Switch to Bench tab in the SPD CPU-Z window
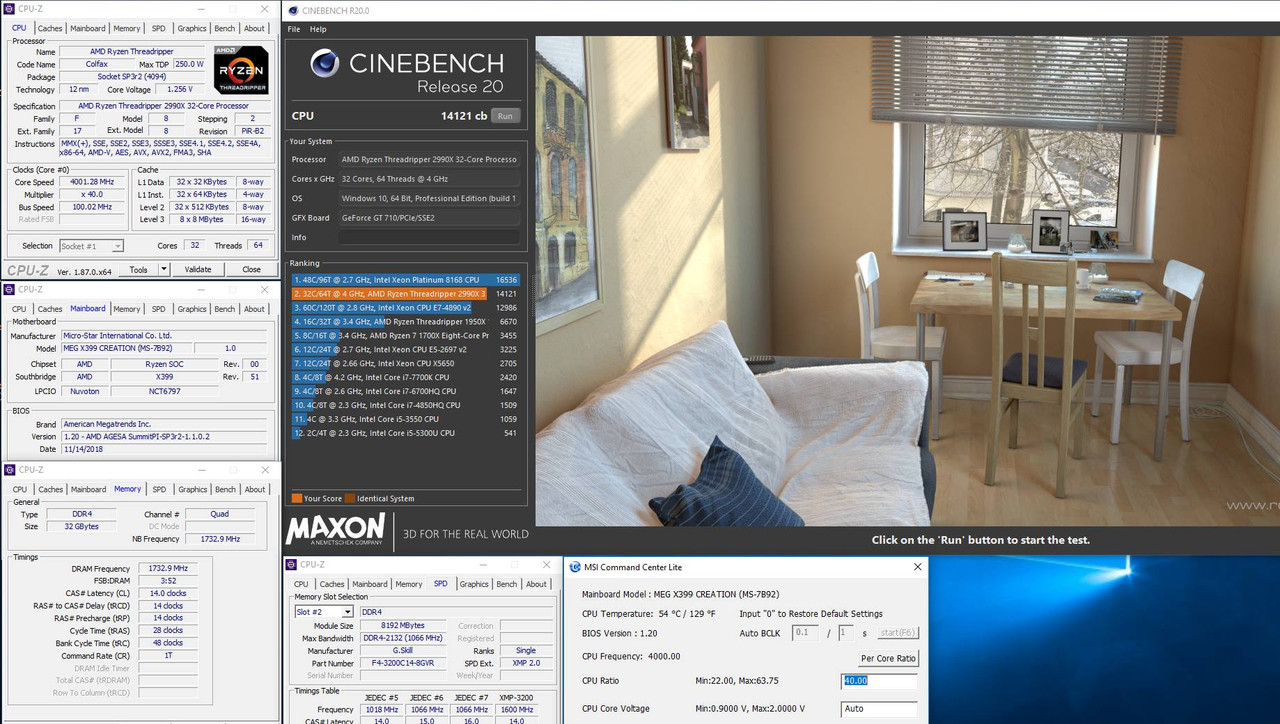Image resolution: width=1280 pixels, height=724 pixels. [x=507, y=584]
